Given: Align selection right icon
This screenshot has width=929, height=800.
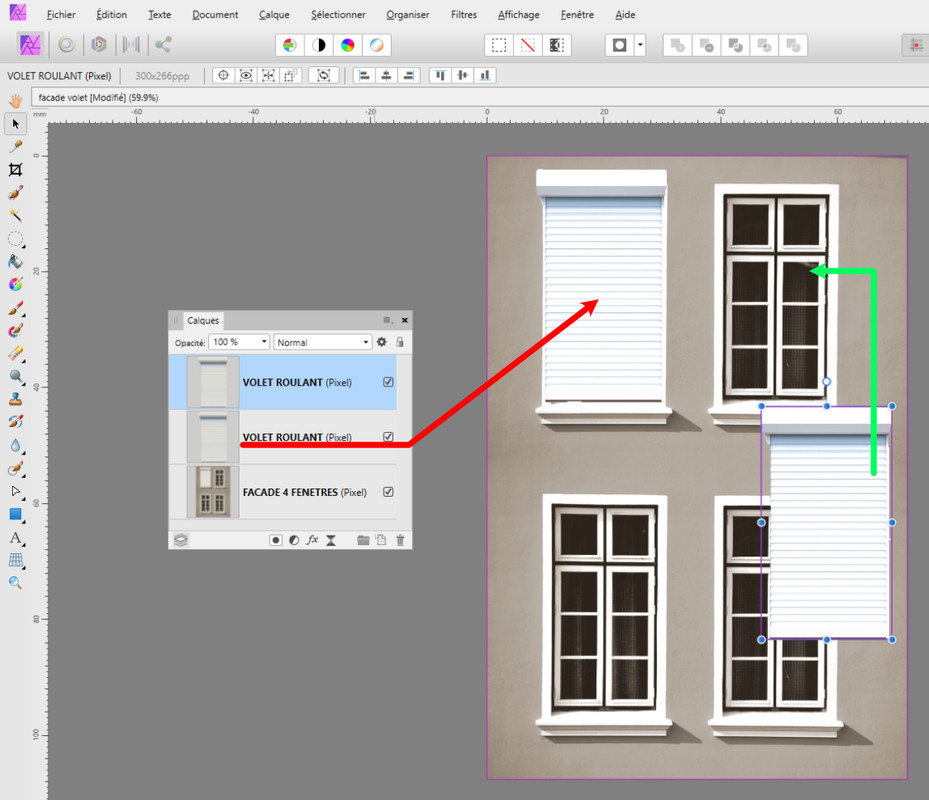Looking at the screenshot, I should tap(409, 75).
